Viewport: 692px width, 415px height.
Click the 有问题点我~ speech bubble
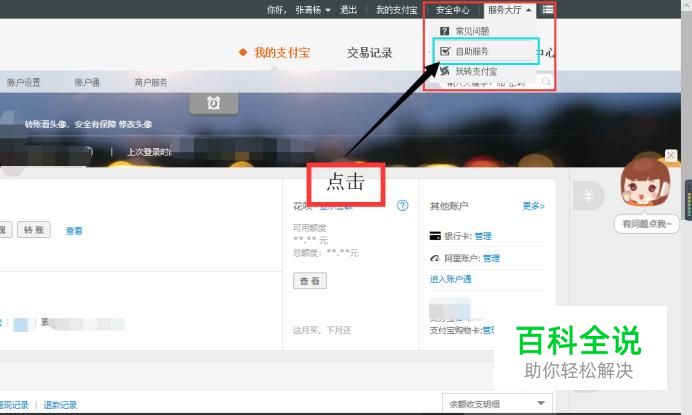coord(647,224)
